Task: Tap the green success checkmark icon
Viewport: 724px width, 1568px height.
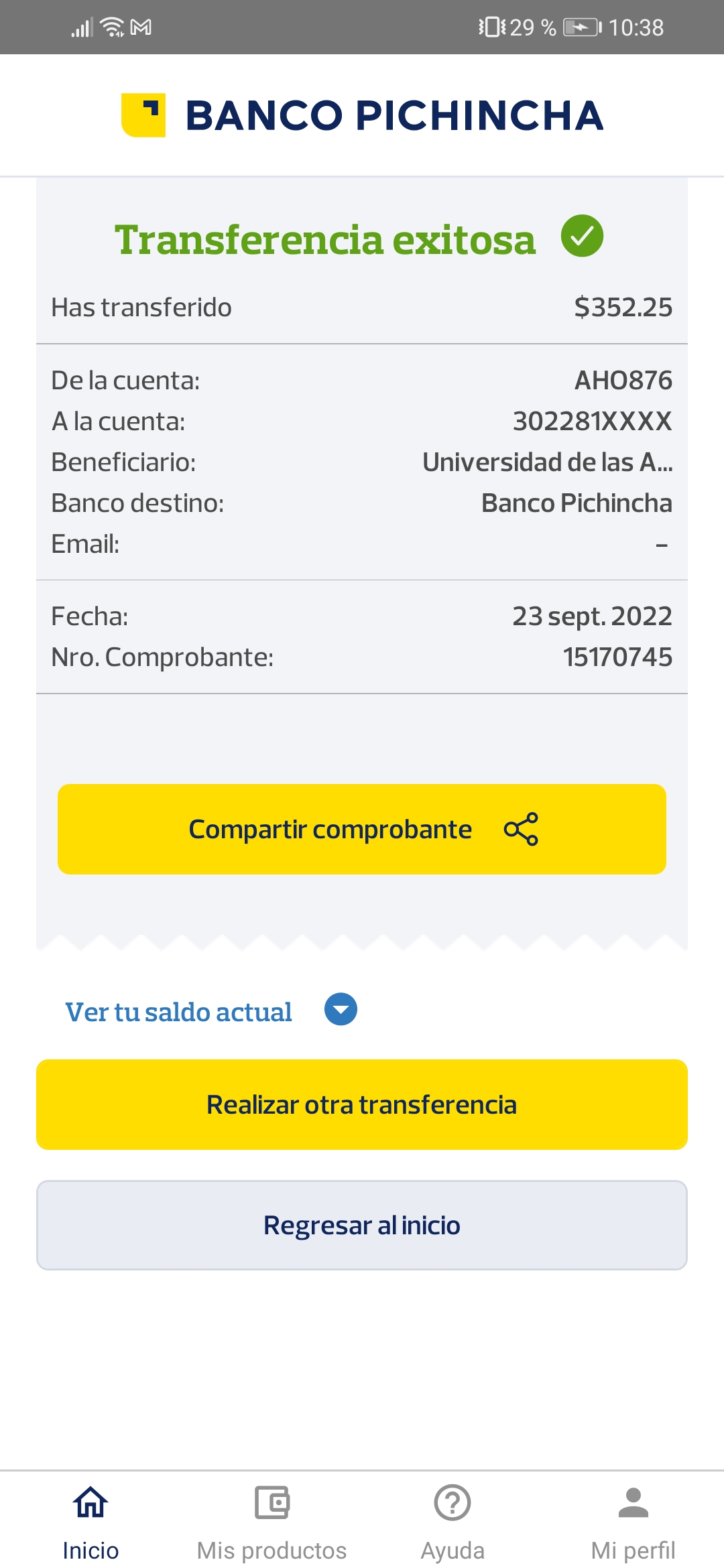Action: 582,236
